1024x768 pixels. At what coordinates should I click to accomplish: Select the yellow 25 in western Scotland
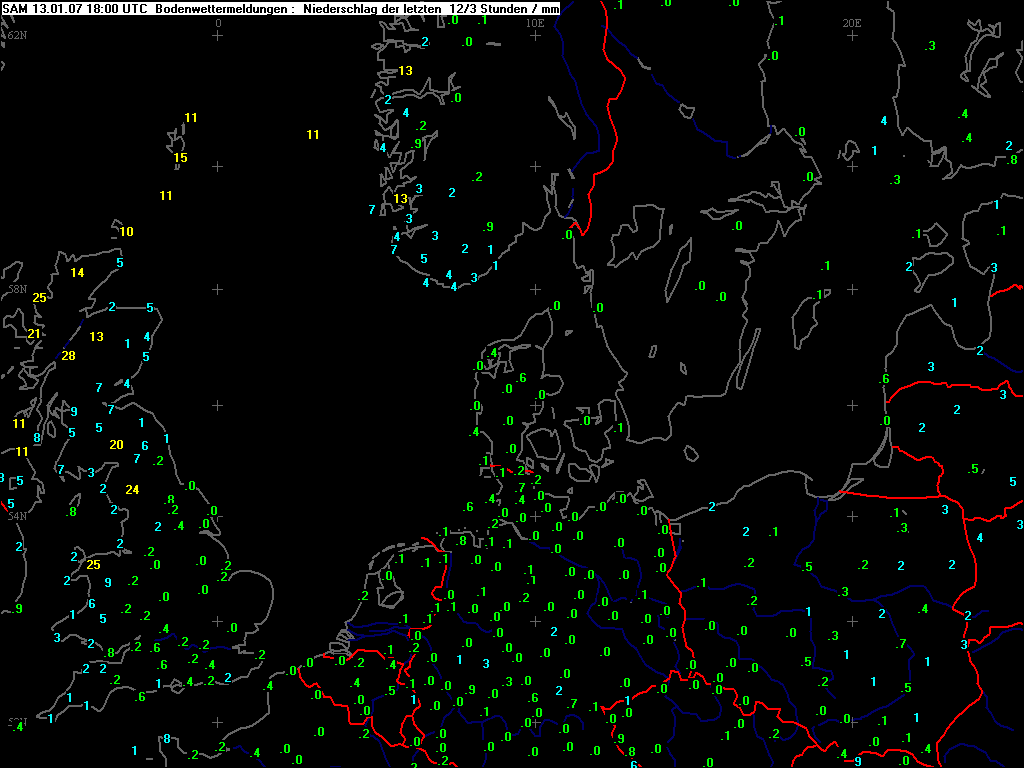click(39, 297)
